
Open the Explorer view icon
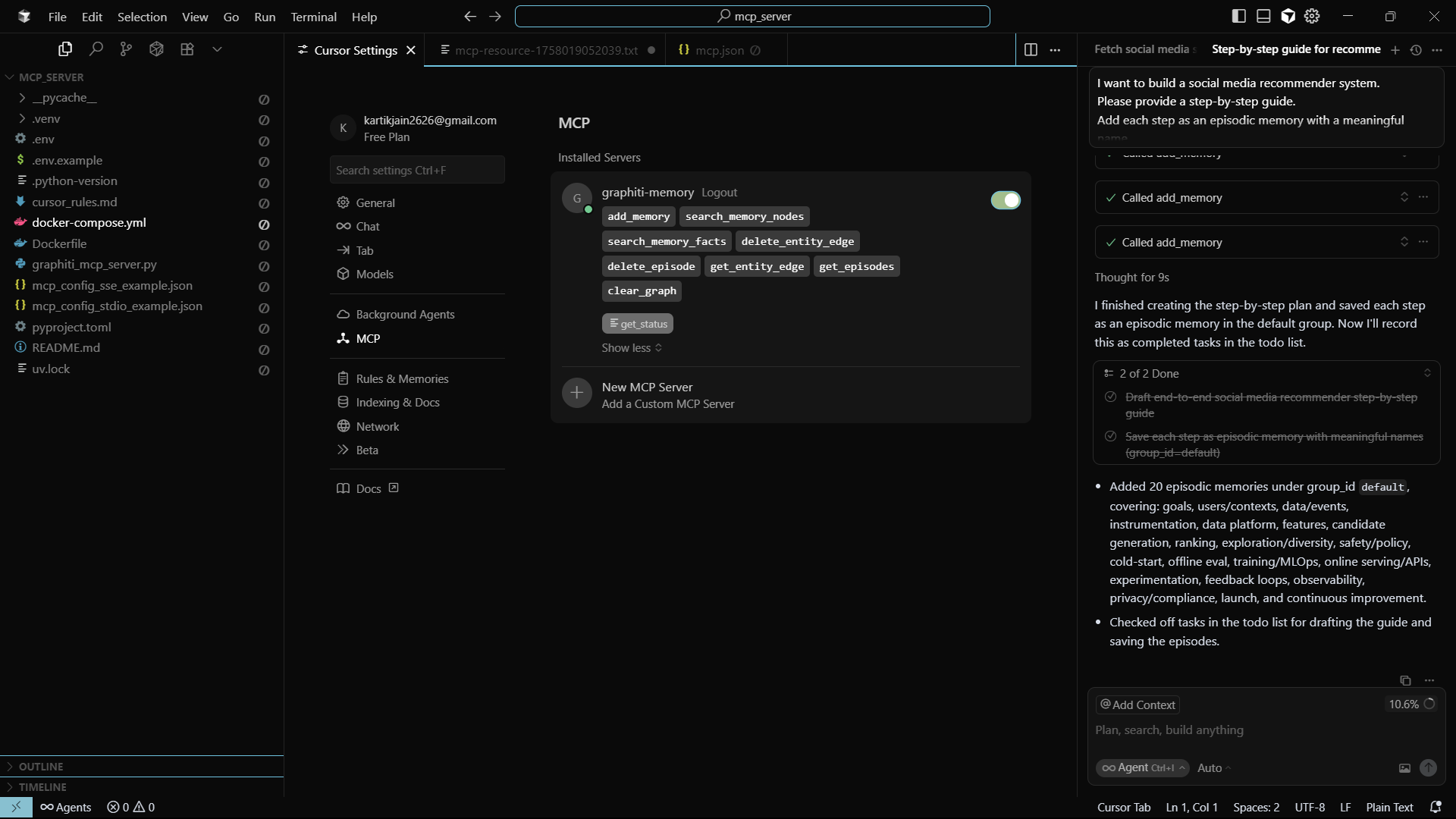coord(65,49)
